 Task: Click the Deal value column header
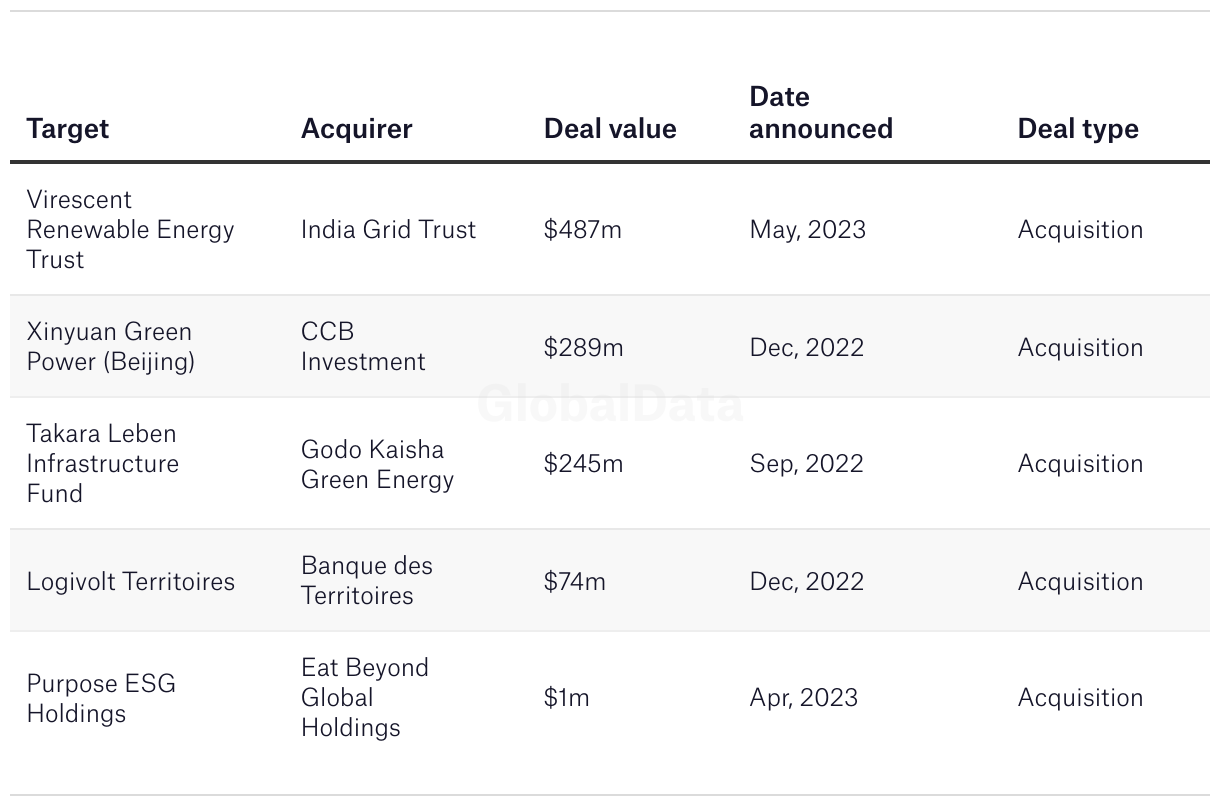(610, 129)
